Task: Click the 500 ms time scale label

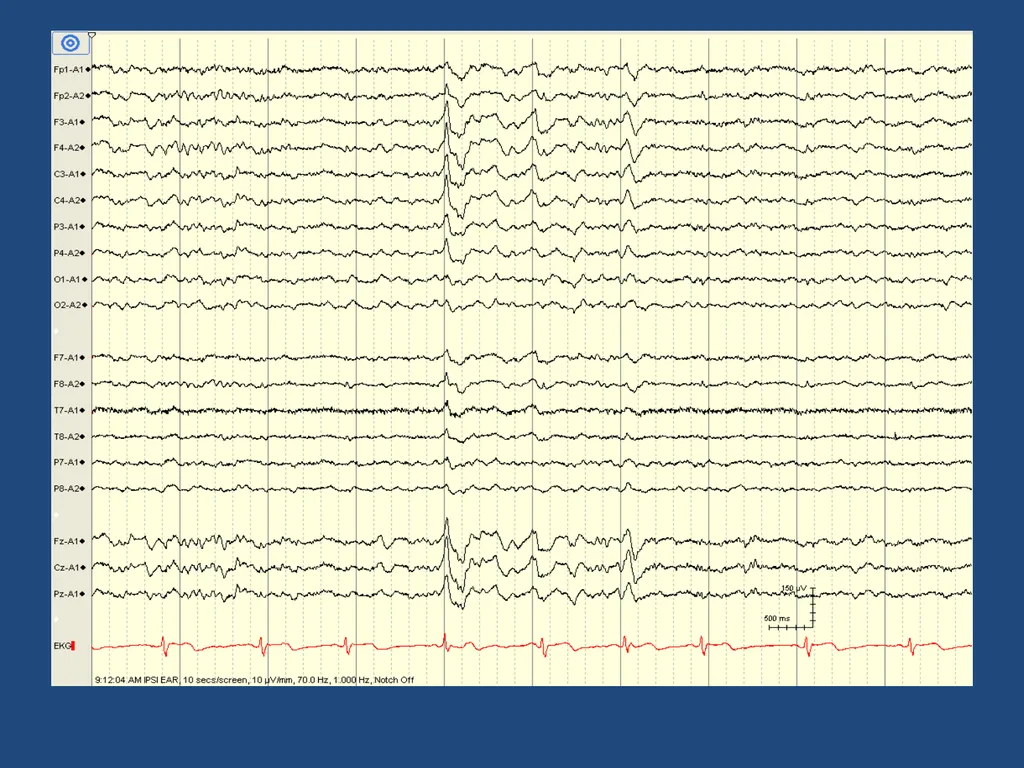Action: point(776,618)
